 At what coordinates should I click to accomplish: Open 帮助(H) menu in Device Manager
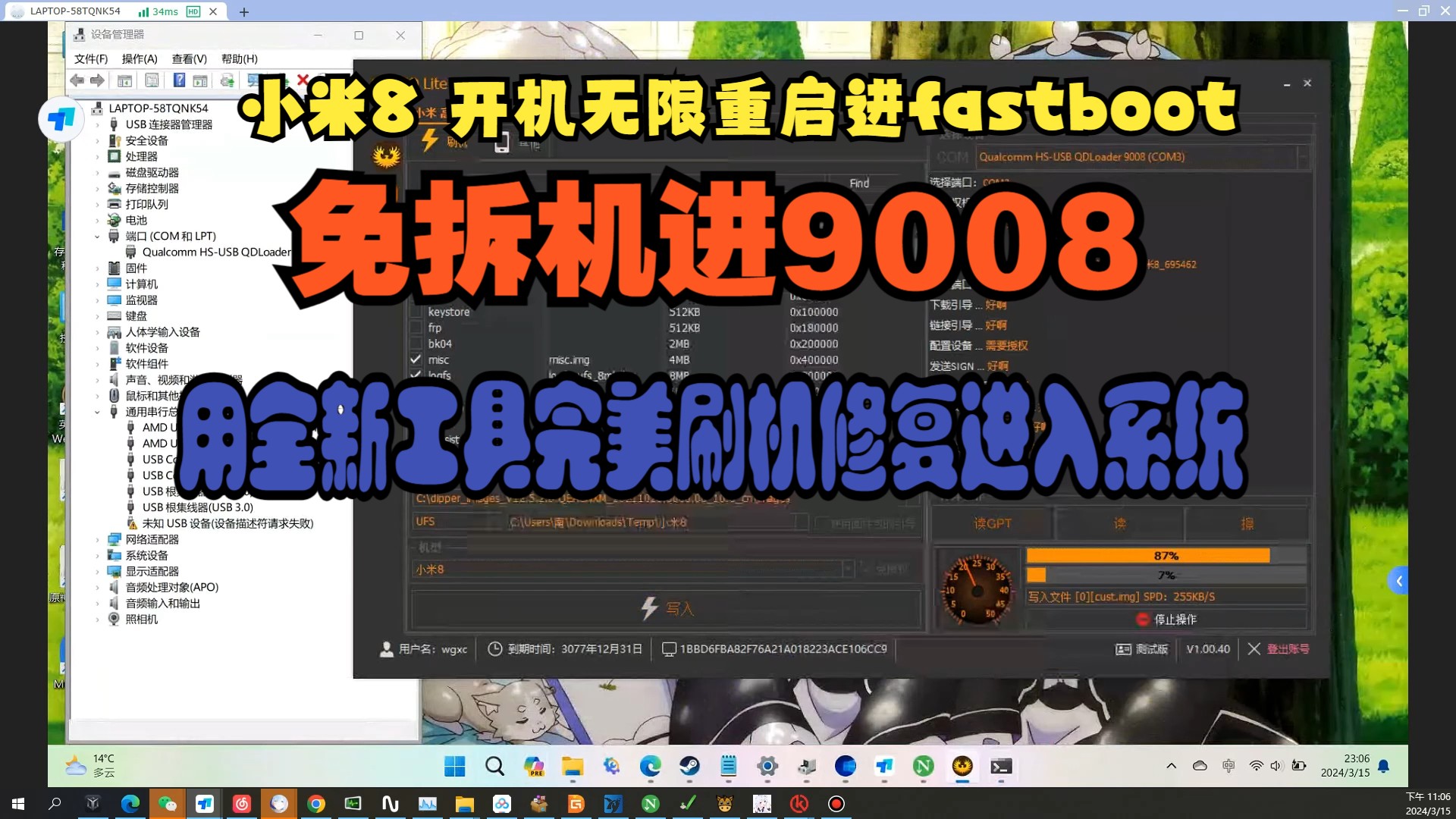click(x=240, y=58)
